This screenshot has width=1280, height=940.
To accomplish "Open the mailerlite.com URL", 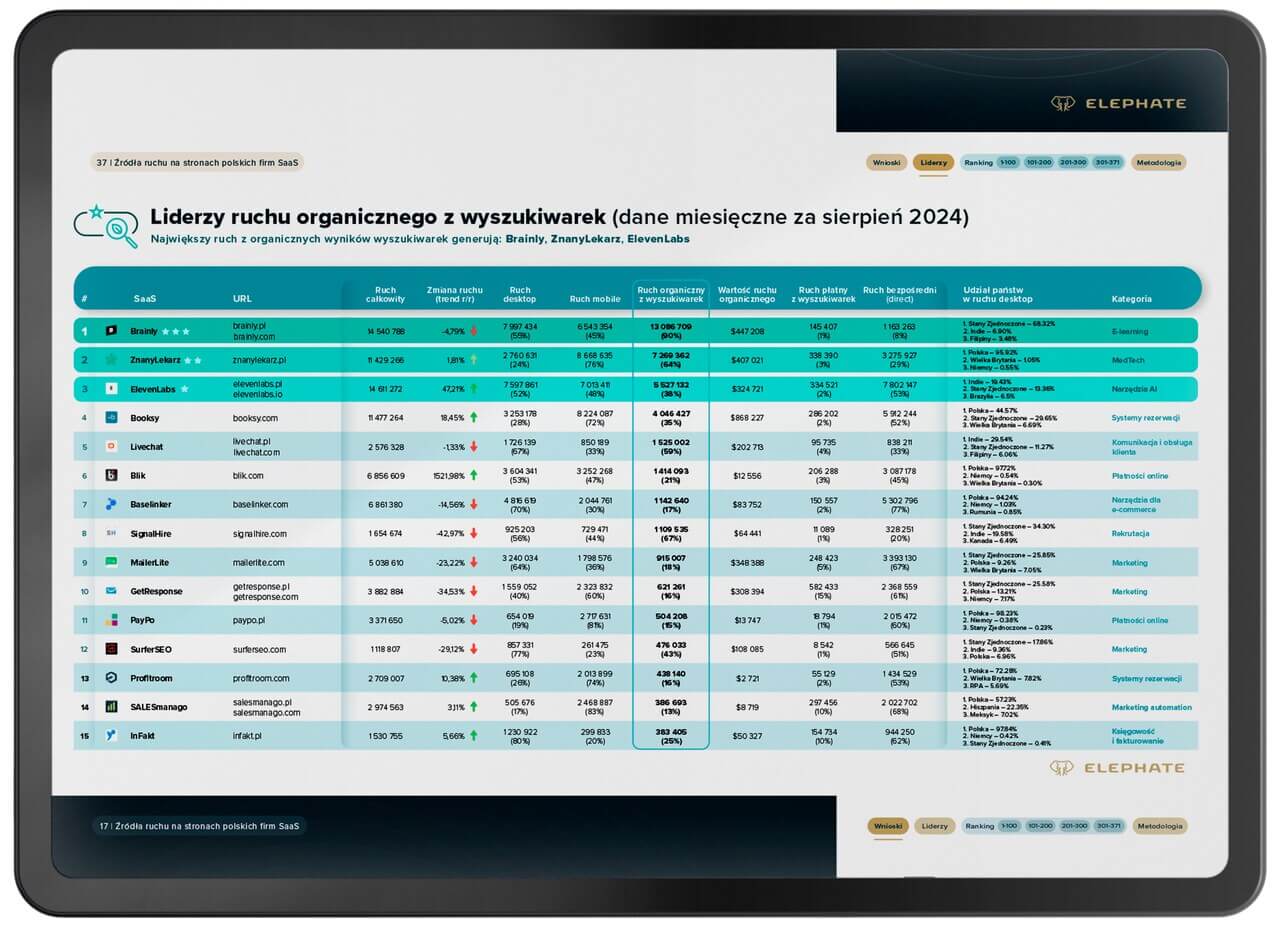I will click(x=259, y=563).
